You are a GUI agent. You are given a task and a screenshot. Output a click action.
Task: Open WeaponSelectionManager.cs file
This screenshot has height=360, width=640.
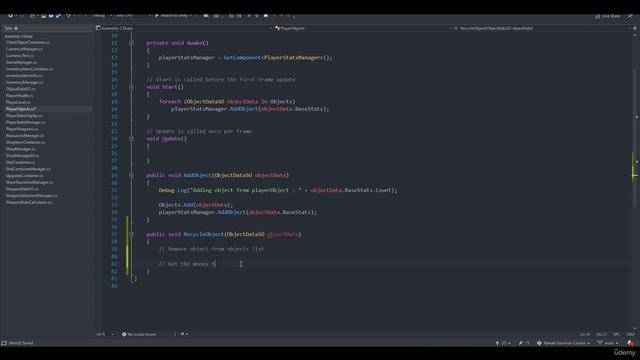[x=31, y=196]
